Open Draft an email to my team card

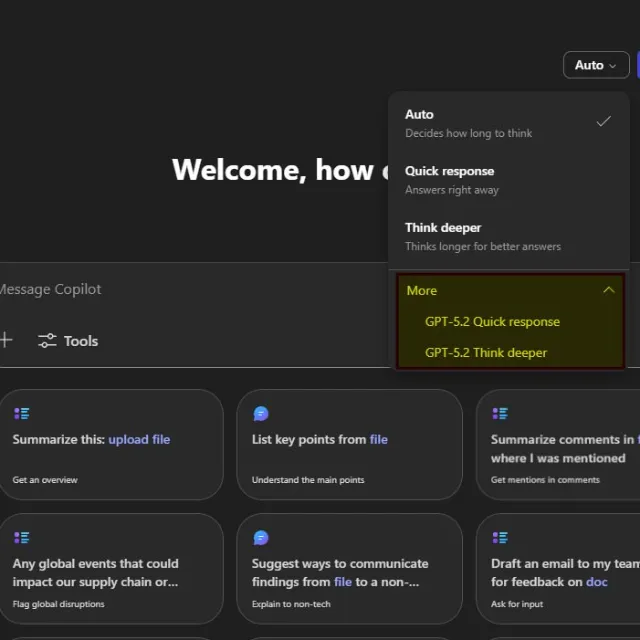click(558, 569)
